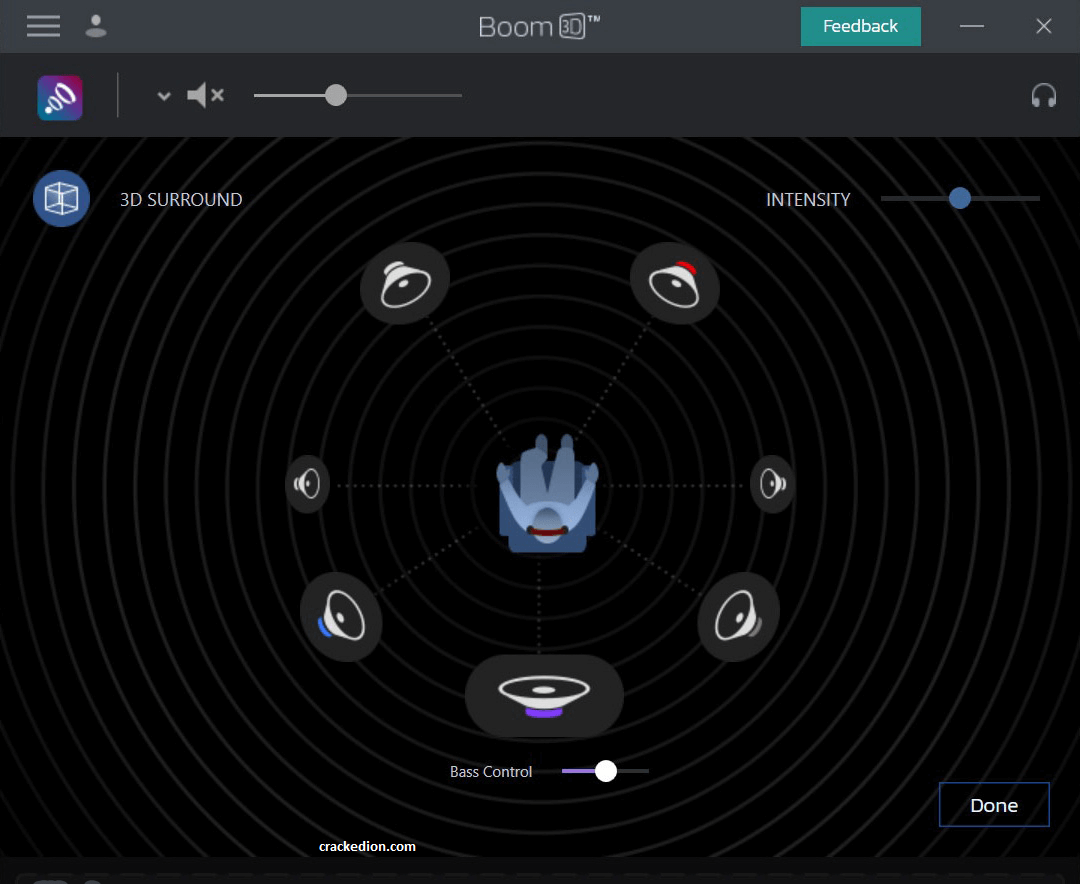Open the user account profile icon
This screenshot has height=884, width=1080.
(96, 26)
